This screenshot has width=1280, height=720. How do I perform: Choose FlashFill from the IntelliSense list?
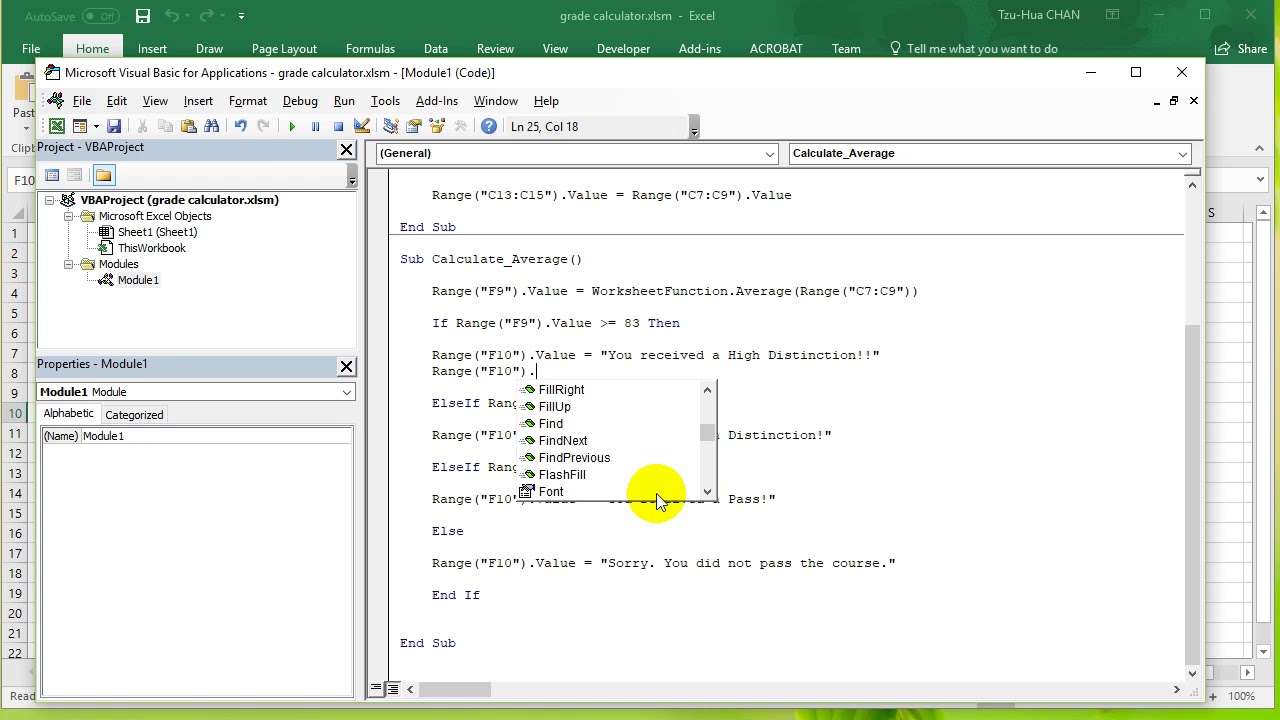coord(562,475)
